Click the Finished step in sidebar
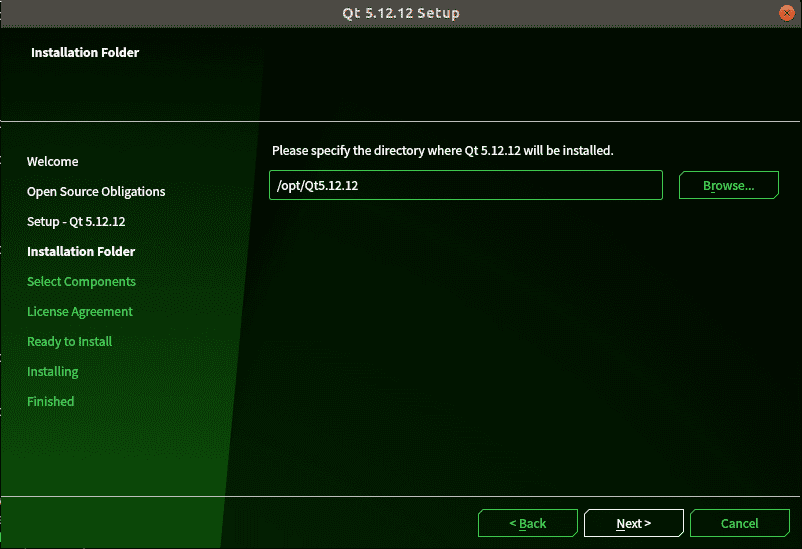The image size is (802, 549). pyautogui.click(x=50, y=402)
